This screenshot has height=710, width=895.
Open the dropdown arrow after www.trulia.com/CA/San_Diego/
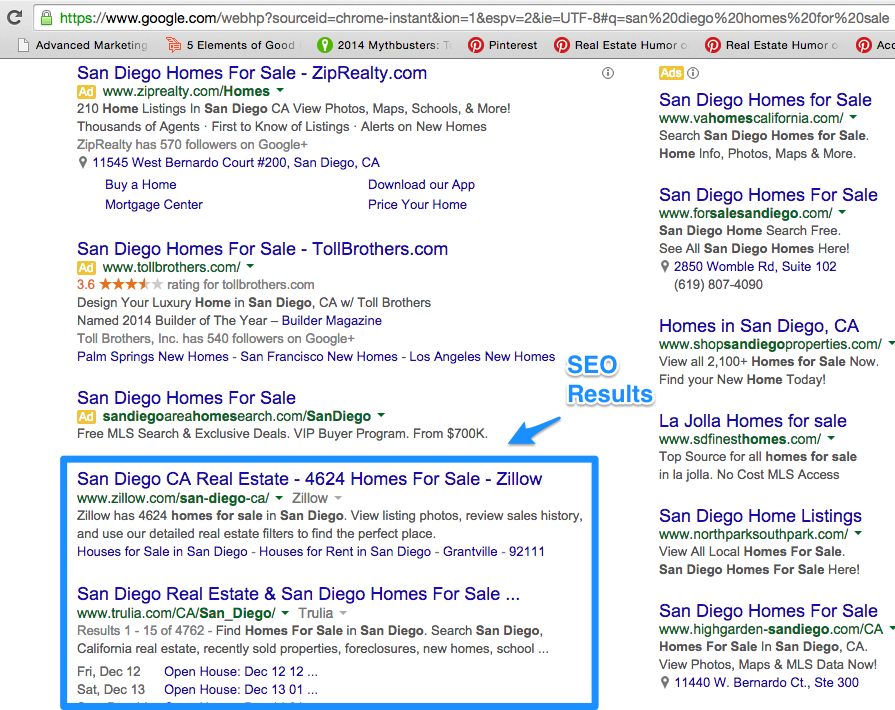[x=285, y=613]
